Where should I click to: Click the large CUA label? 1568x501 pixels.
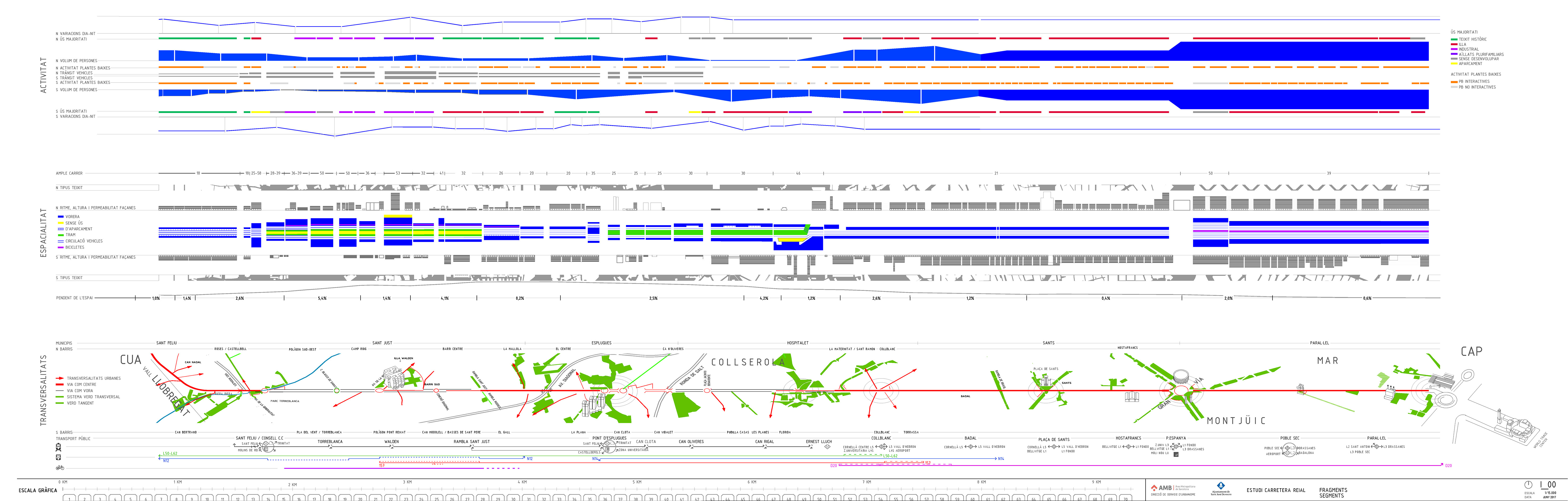130,360
